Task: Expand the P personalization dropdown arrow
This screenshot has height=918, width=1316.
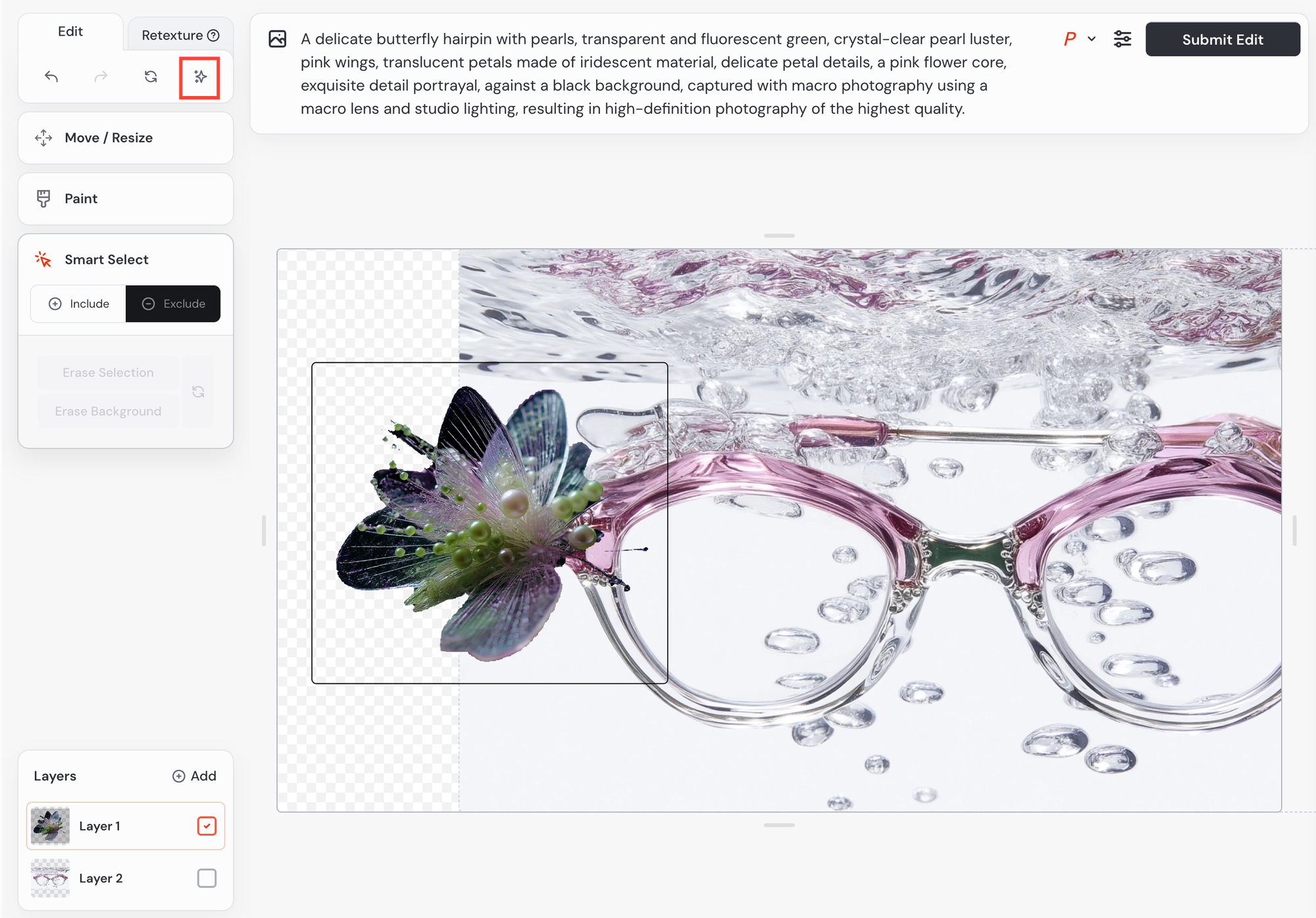Action: [x=1092, y=39]
